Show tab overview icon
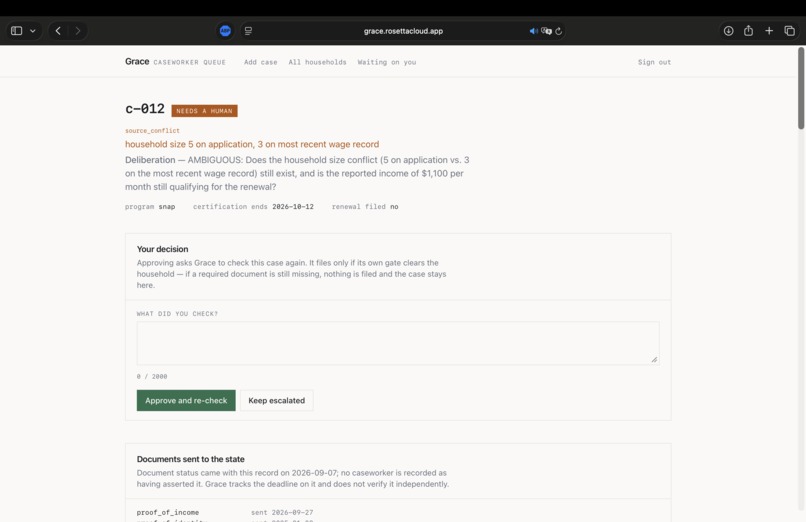806x522 pixels. tap(790, 31)
